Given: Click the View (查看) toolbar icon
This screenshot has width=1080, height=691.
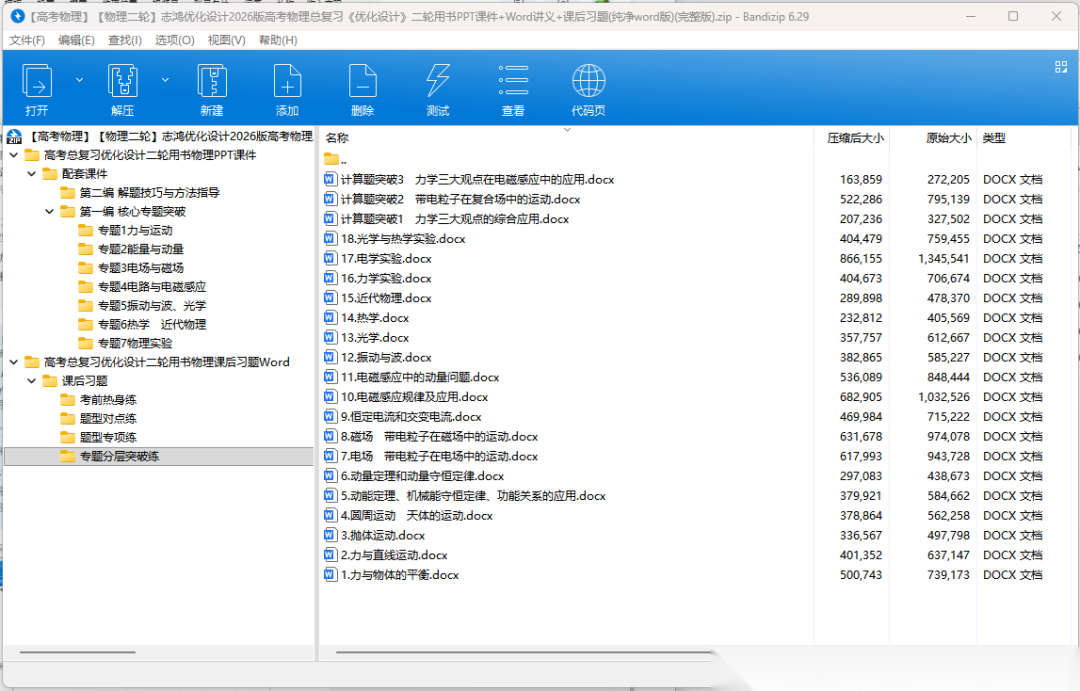Looking at the screenshot, I should click(x=513, y=82).
